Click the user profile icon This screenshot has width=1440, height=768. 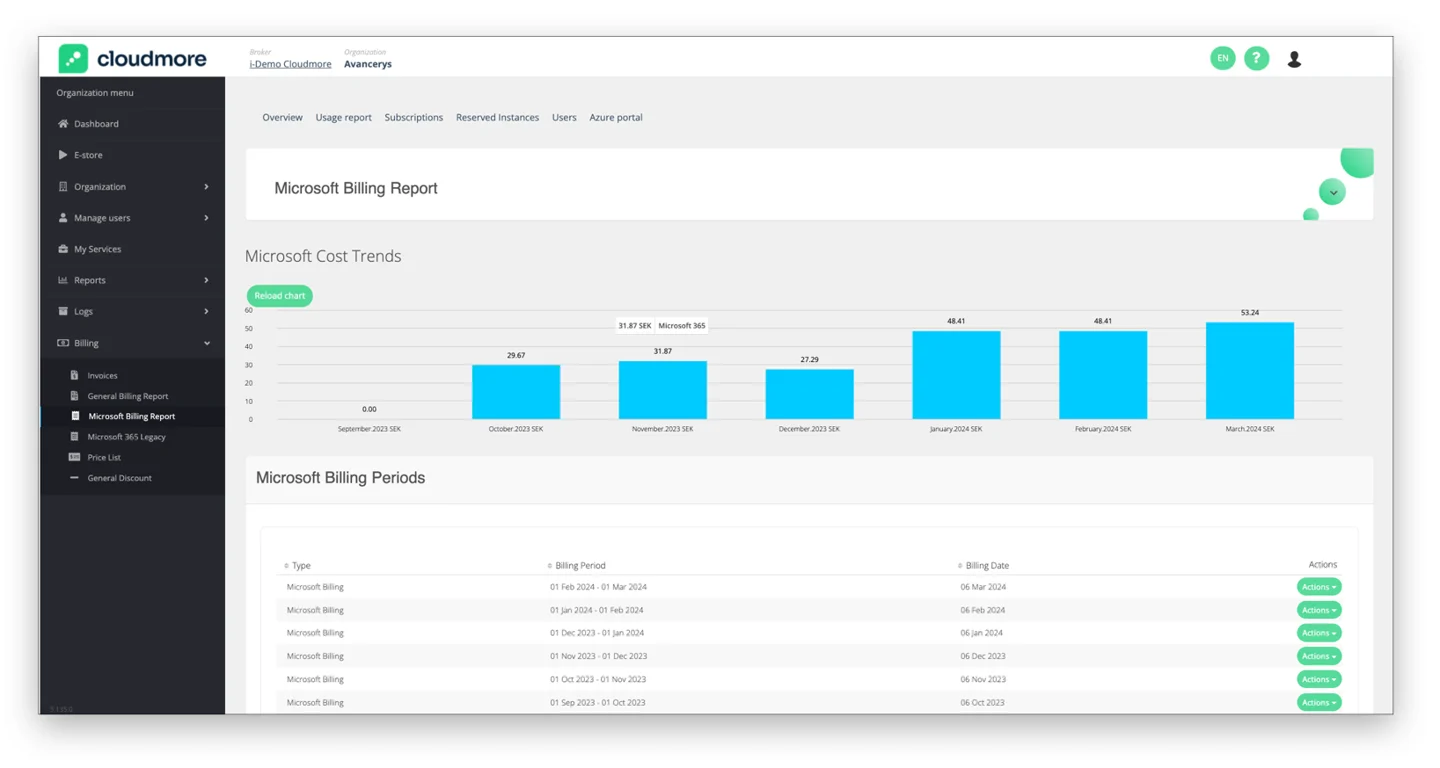1294,59
